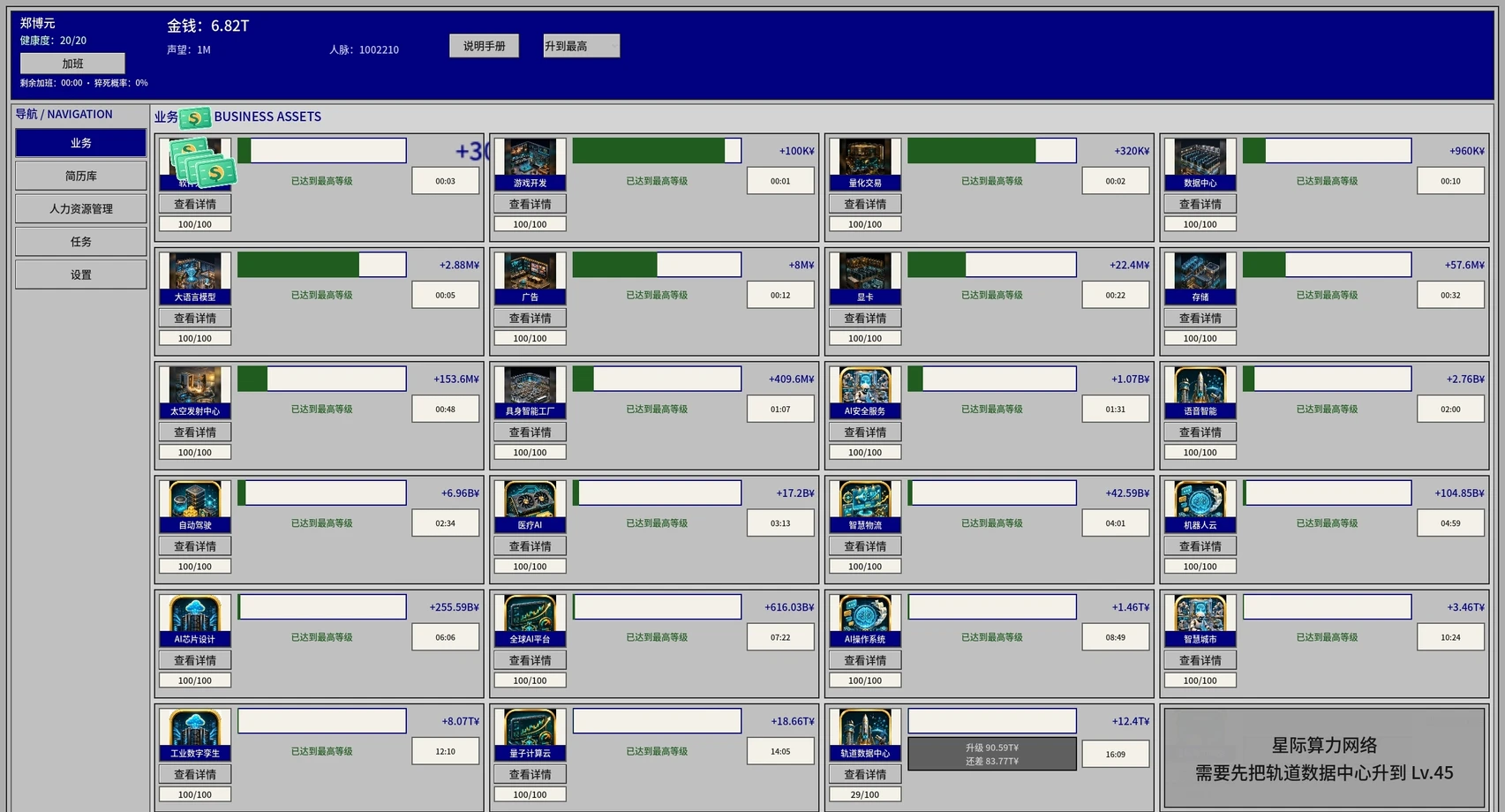Upgrade 轨道数据中心 via the 升级 button
Viewport: 1505px width, 812px height.
coord(992,754)
